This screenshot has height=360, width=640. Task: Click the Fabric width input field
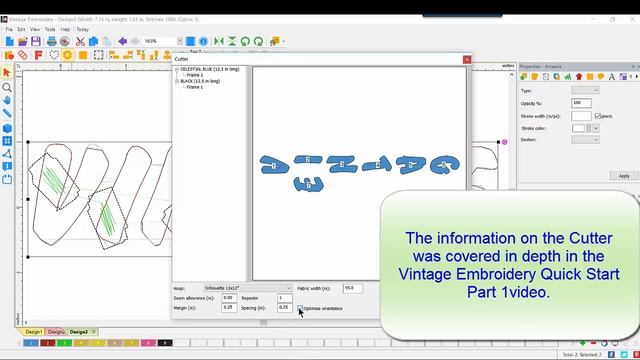pos(353,288)
